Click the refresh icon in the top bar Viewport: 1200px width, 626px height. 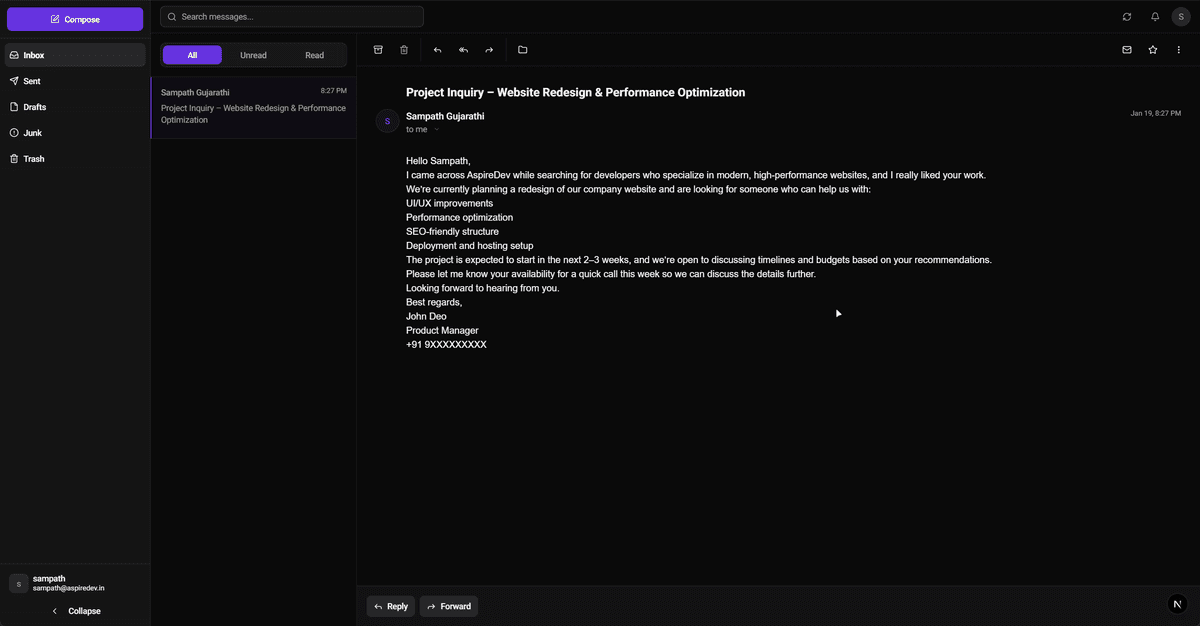pos(1127,17)
